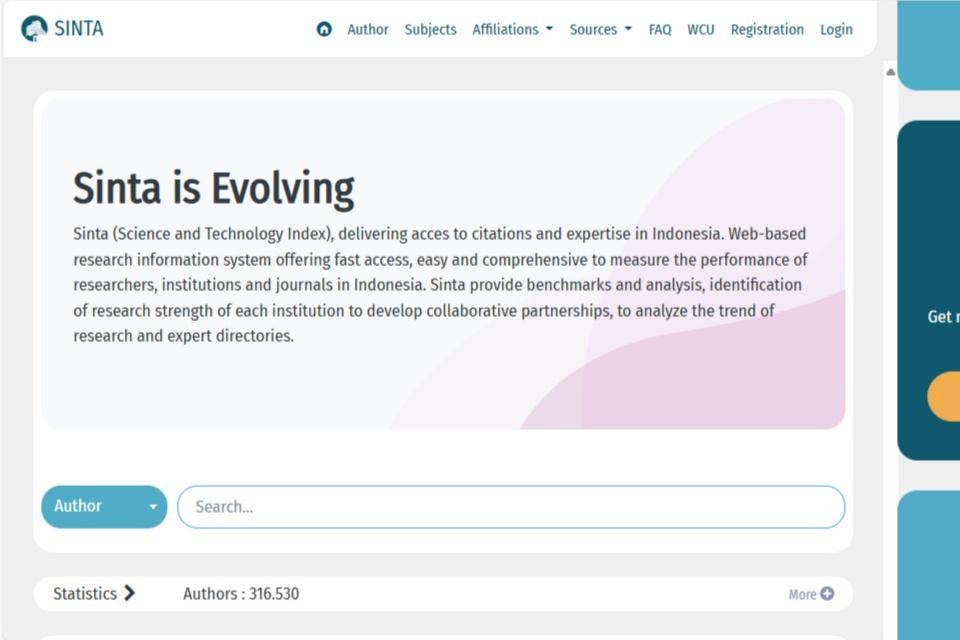Screen dimensions: 960x640
Task: Click the orange button in side panel
Action: click(943, 396)
